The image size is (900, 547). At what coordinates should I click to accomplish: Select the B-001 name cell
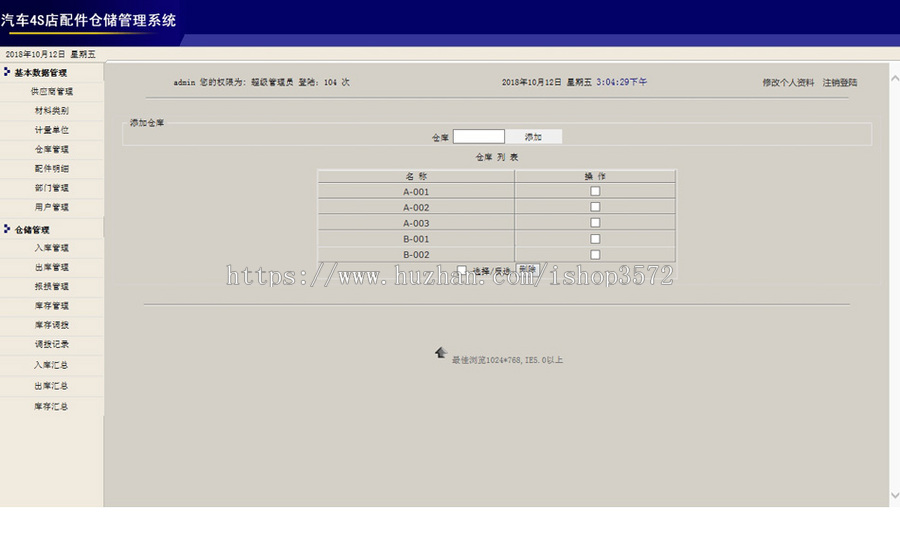416,239
